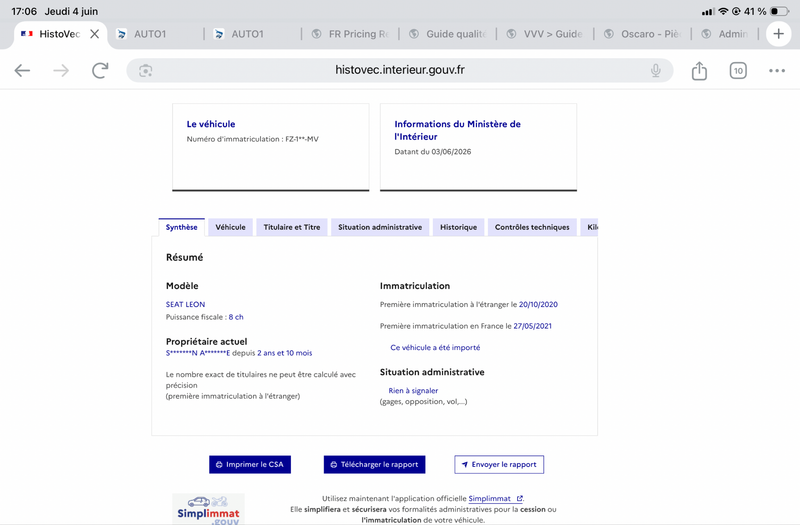Open the Situation administrative tab
This screenshot has width=800, height=525.
click(x=380, y=228)
